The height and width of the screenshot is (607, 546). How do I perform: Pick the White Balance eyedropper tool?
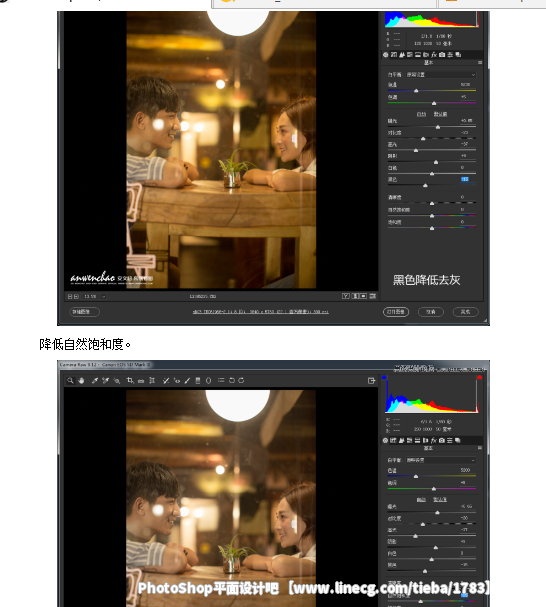pyautogui.click(x=94, y=381)
